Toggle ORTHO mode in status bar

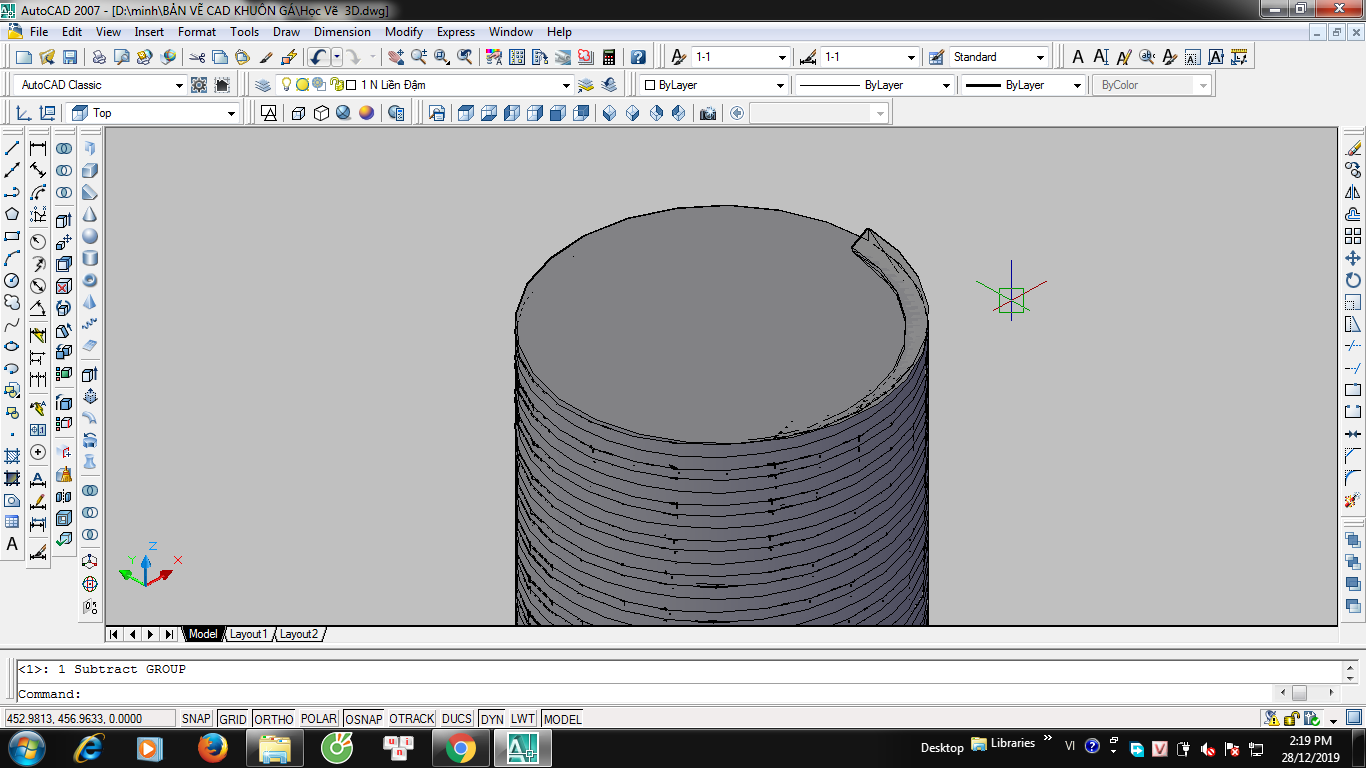click(274, 719)
